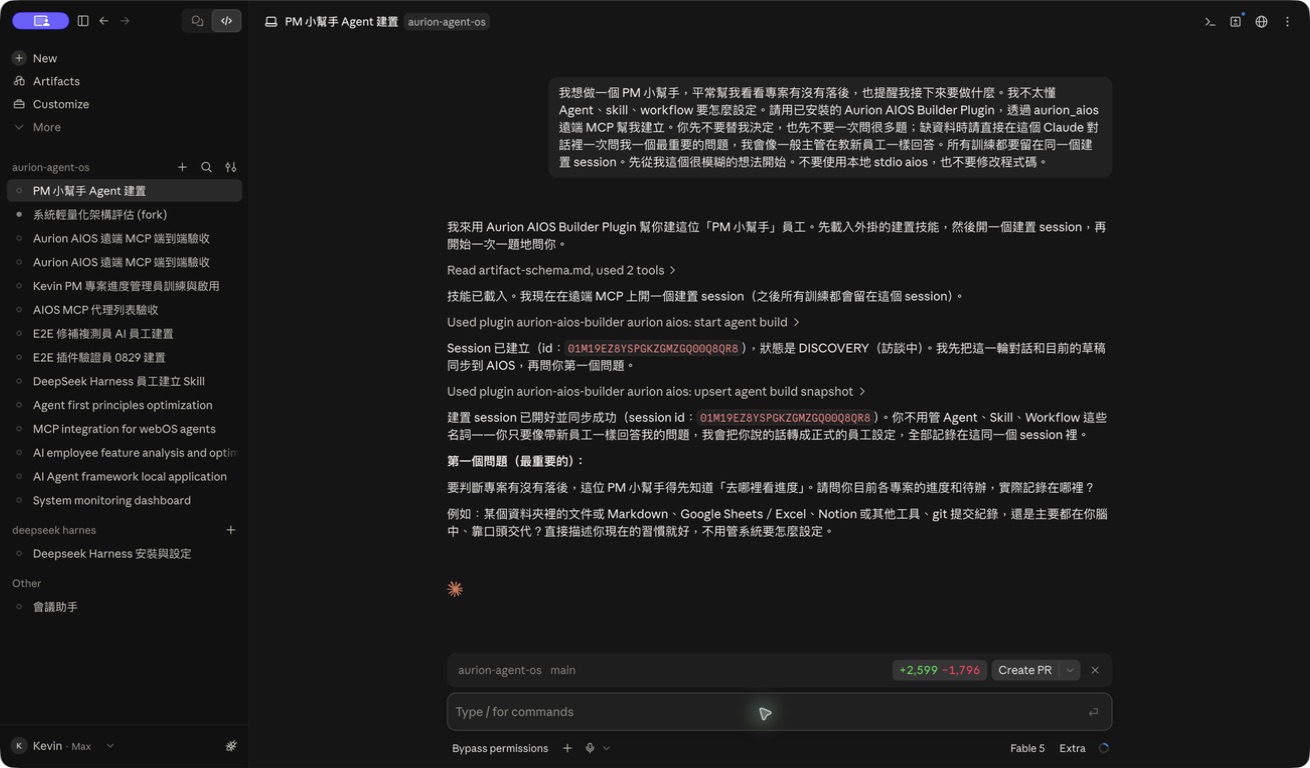1310x768 pixels.
Task: Open the session 'E2E 插件驗證員 0829 建置'
Action: click(x=124, y=357)
